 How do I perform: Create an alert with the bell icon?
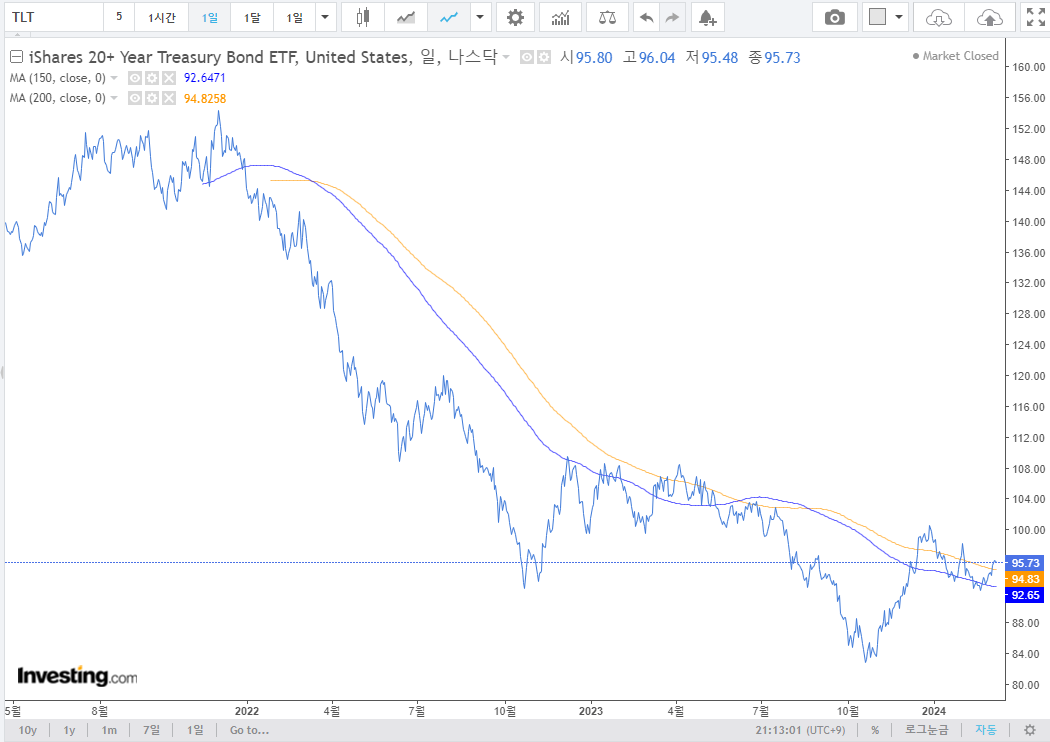(x=708, y=17)
